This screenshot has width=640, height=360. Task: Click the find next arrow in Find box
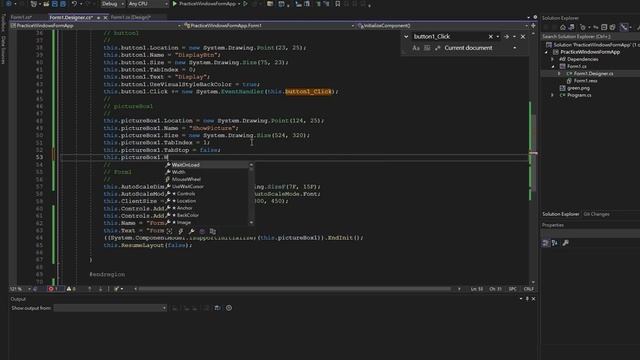coord(506,37)
